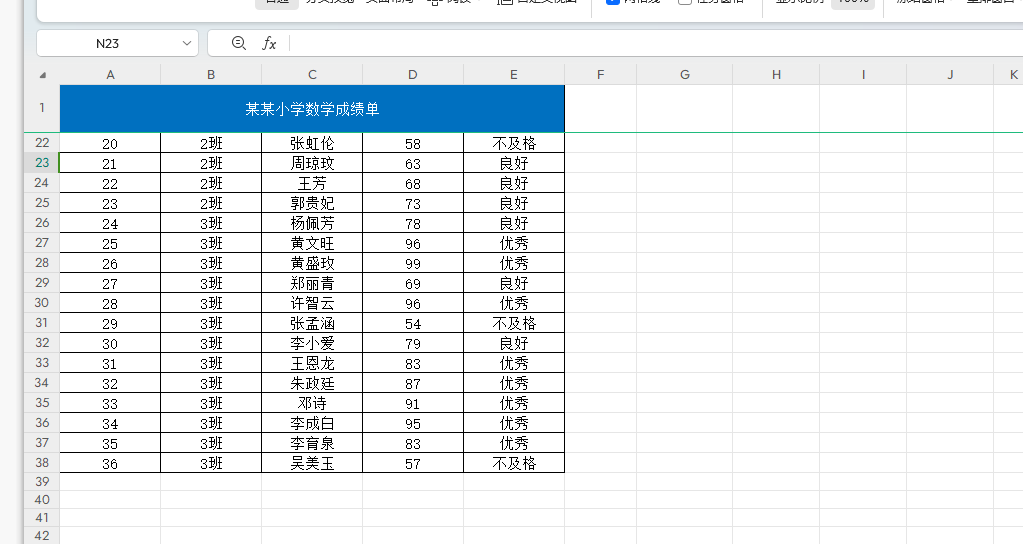
Task: Select column I header
Action: [x=863, y=75]
